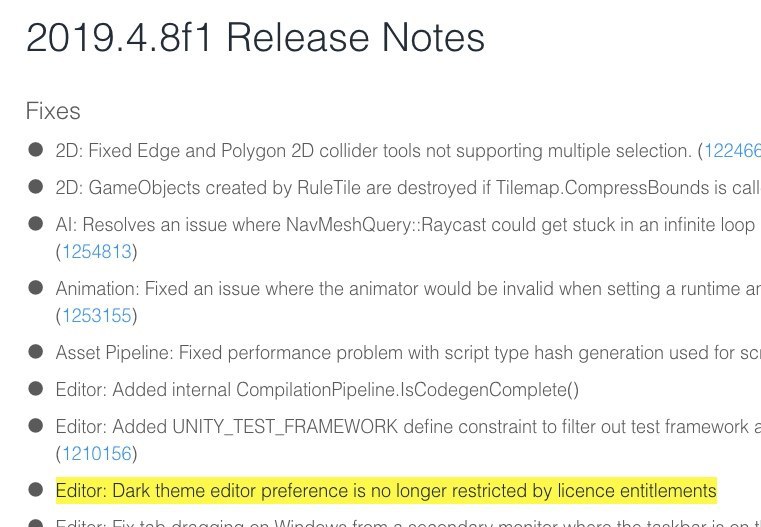Screen dimensions: 761x527
Task: Click the bullet beside the Dark theme entry
Action: pos(36,490)
